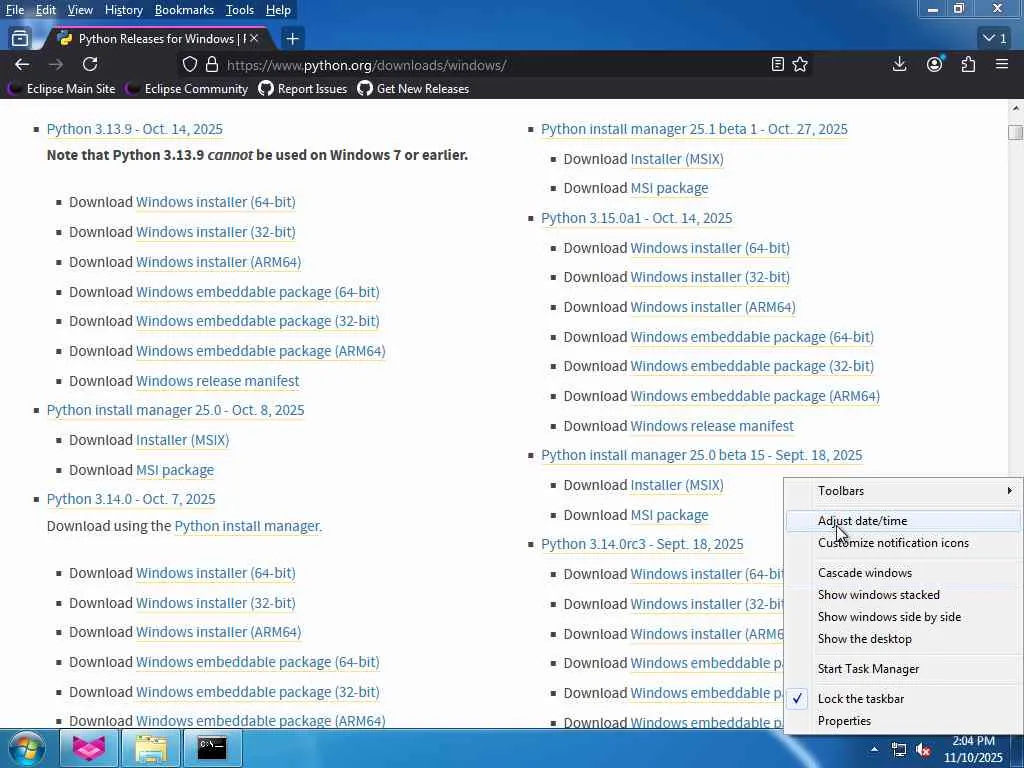Open a new browser tab
The width and height of the screenshot is (1024, 768).
coord(293,39)
